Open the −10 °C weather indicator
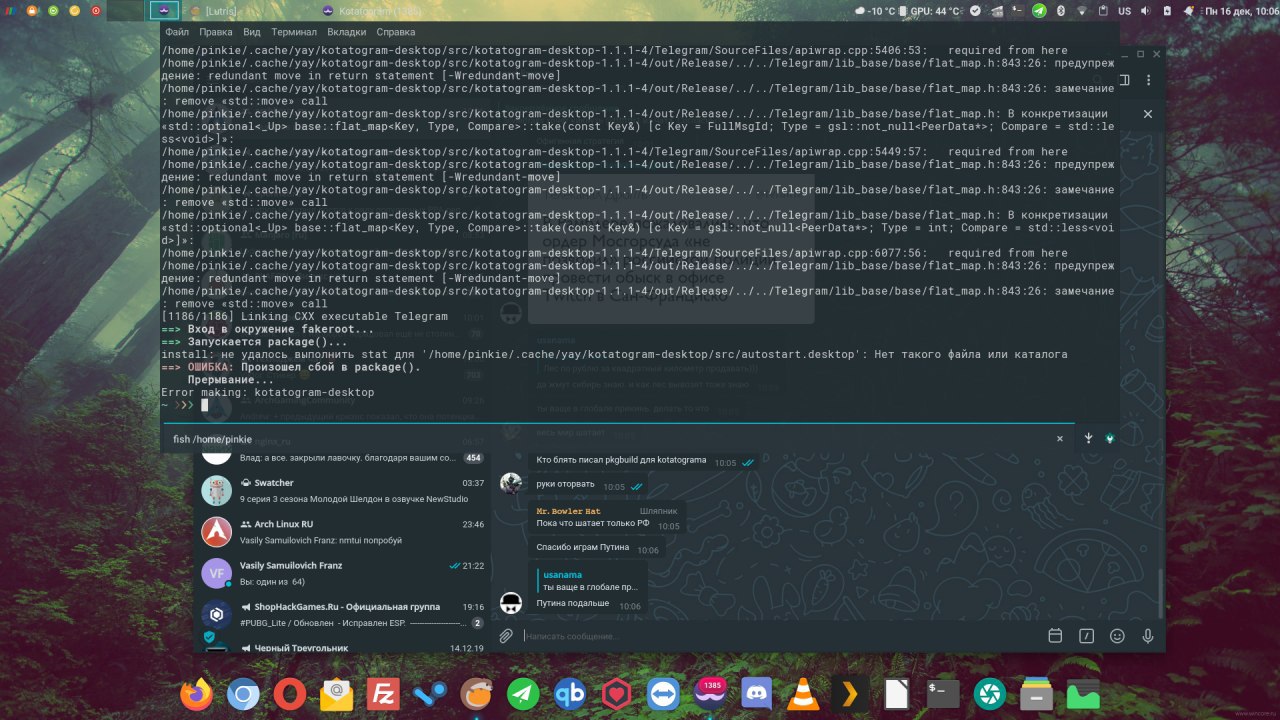This screenshot has width=1280, height=720. click(877, 10)
